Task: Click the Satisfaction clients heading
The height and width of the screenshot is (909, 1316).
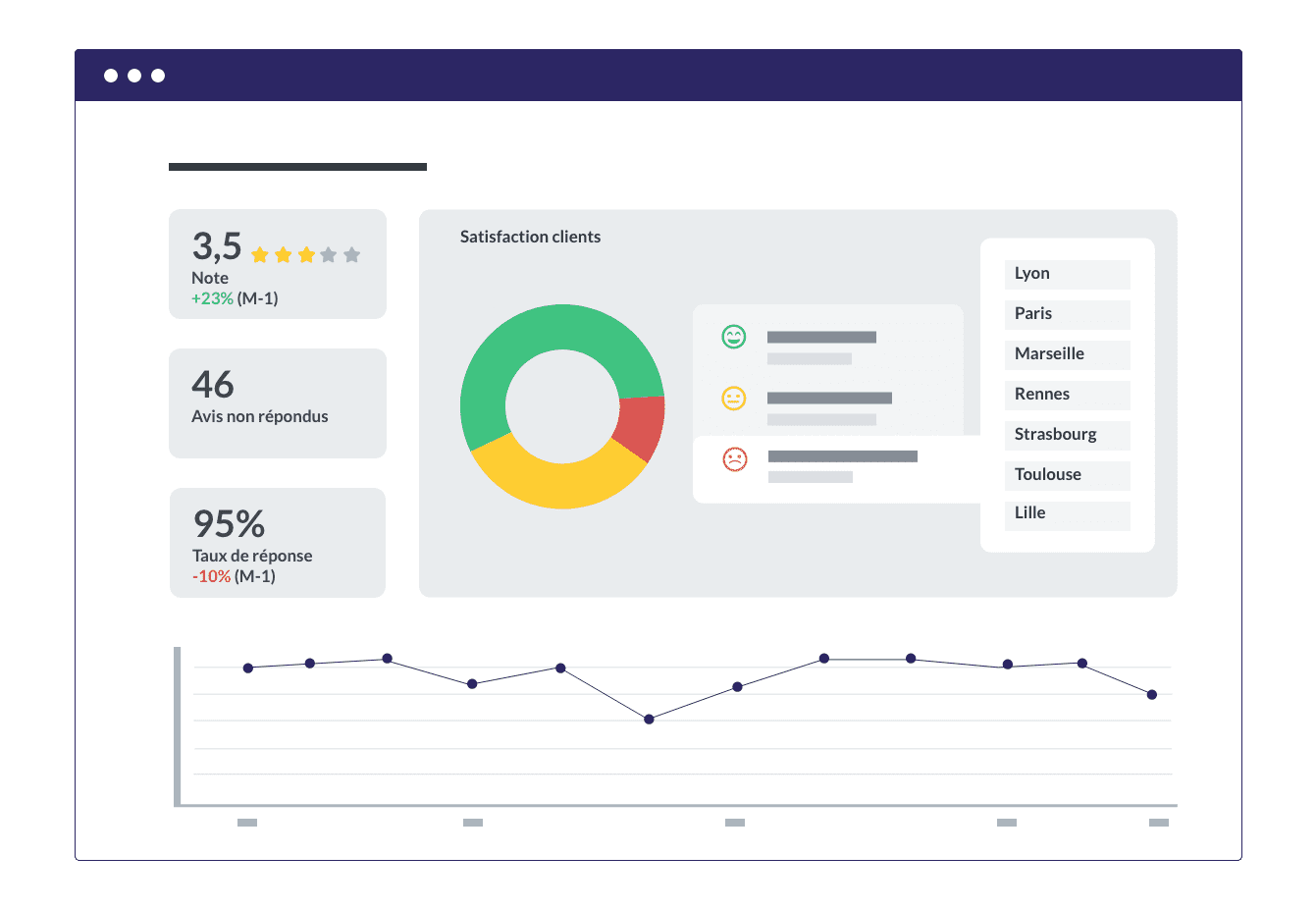Action: click(530, 237)
